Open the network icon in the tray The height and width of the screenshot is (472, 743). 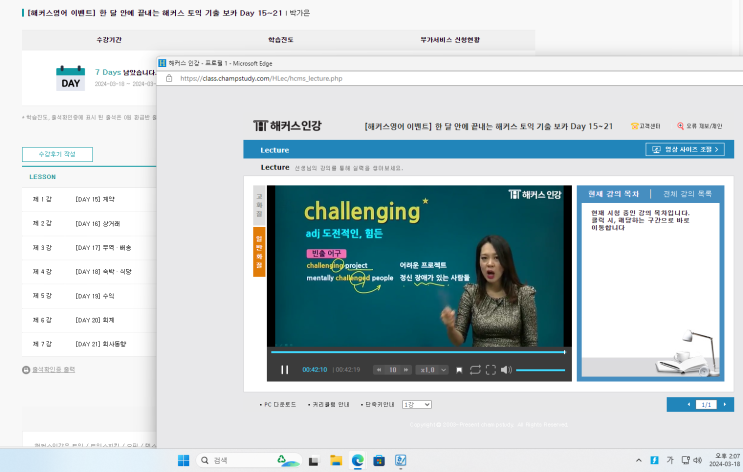pos(685,460)
